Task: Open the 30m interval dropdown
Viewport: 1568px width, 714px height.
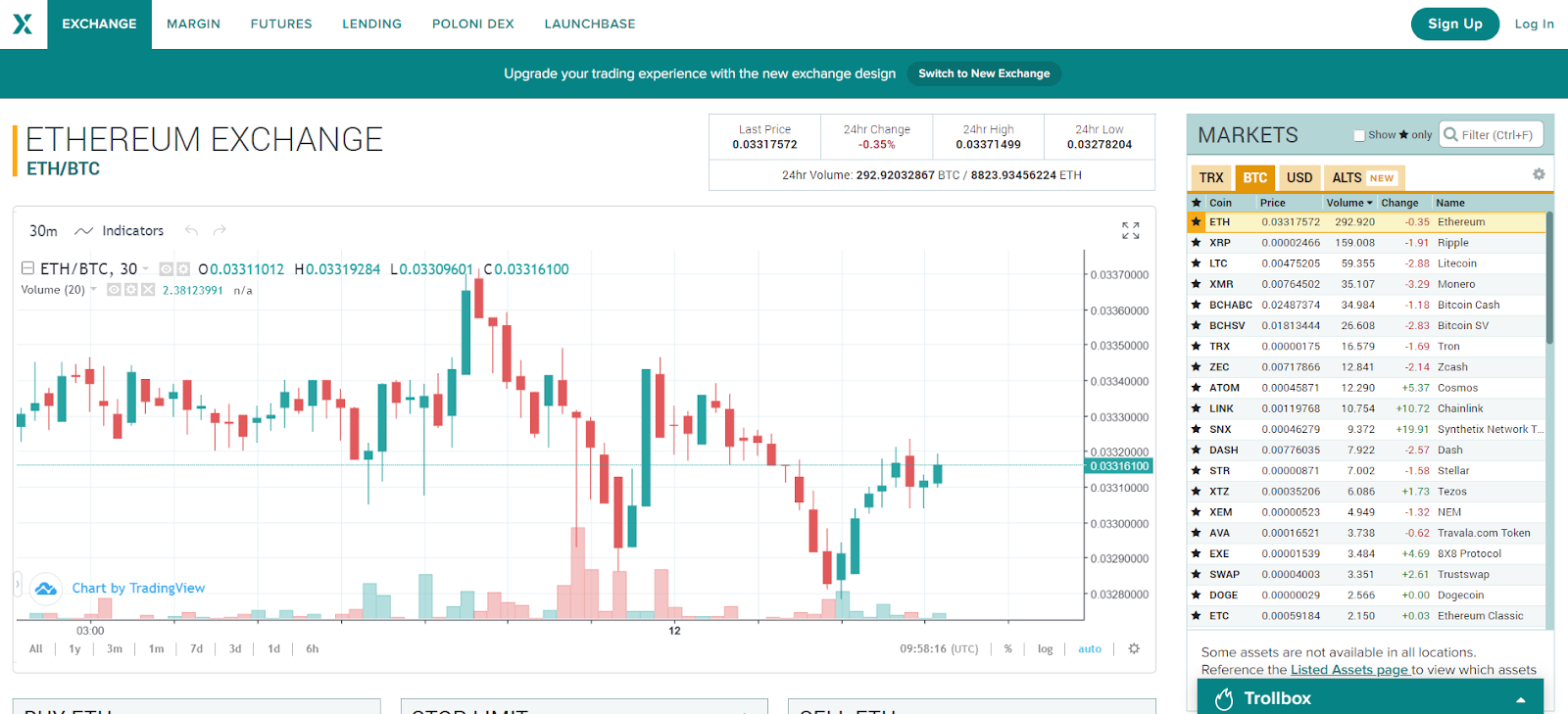Action: (x=43, y=231)
